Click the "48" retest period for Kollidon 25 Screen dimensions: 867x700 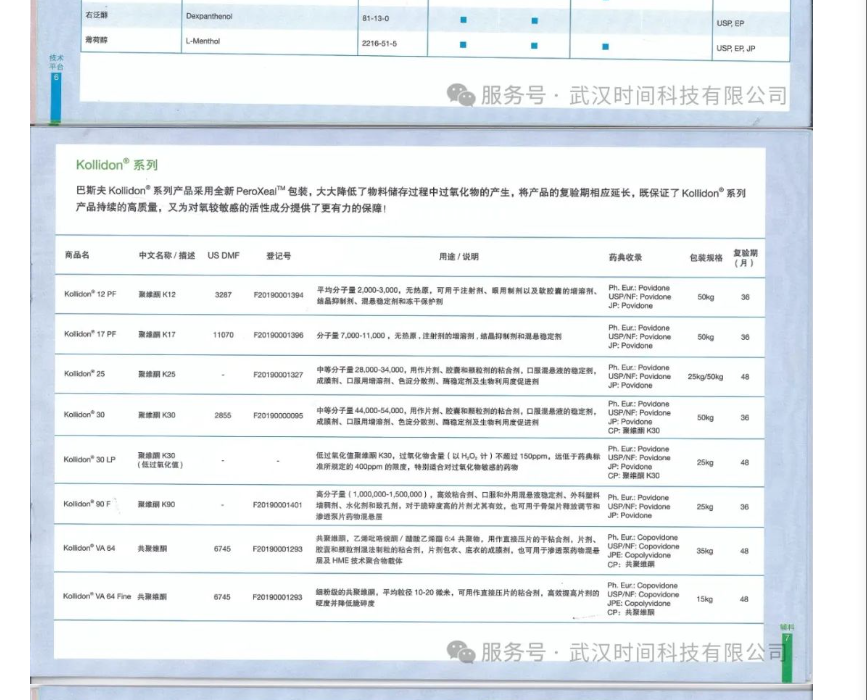745,377
